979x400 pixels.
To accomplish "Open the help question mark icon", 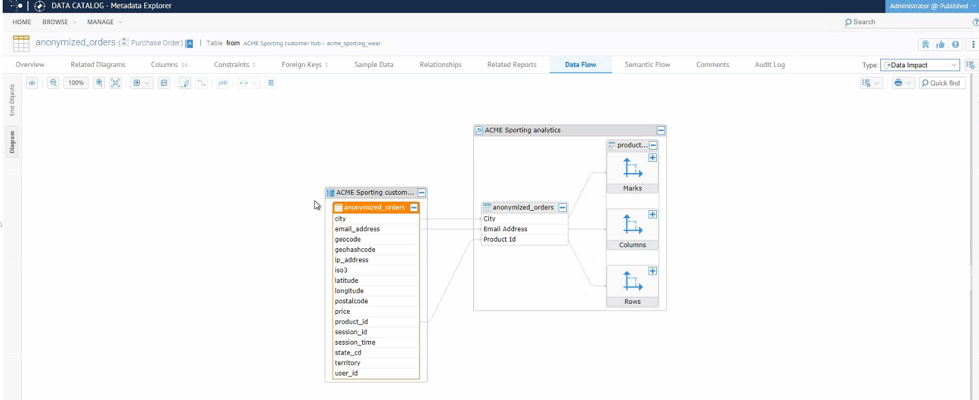I will pos(975,22).
